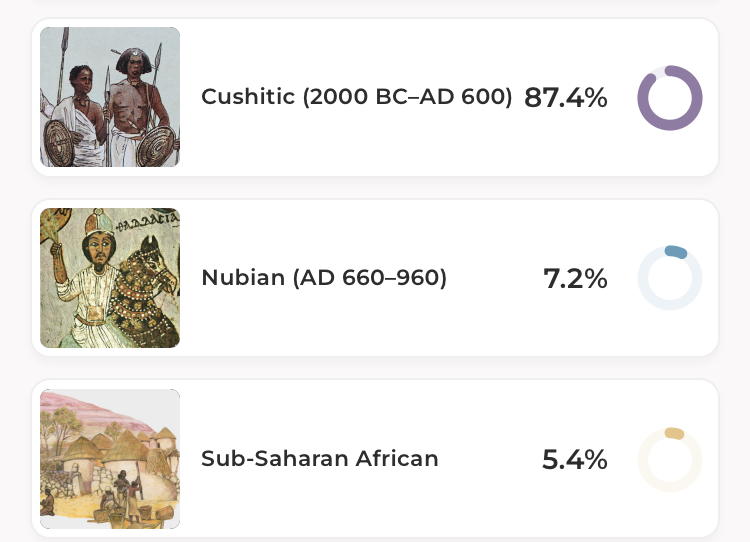Select the 5.4% Sub-Saharan percentage
Screen dimensions: 750x542
click(574, 460)
